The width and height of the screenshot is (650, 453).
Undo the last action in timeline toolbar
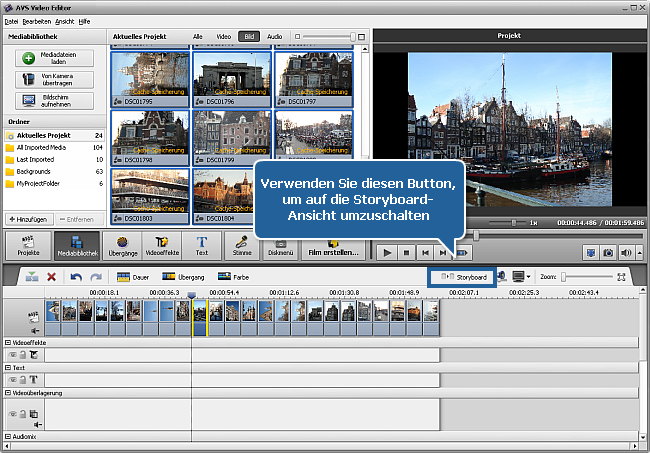(x=75, y=276)
